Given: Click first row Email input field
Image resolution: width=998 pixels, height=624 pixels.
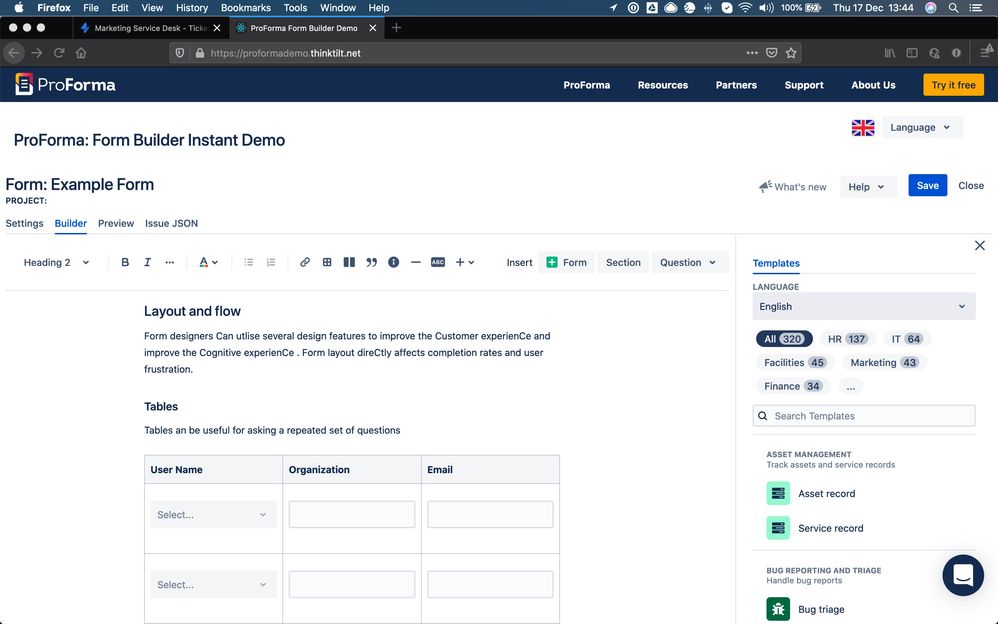Looking at the screenshot, I should click(490, 514).
